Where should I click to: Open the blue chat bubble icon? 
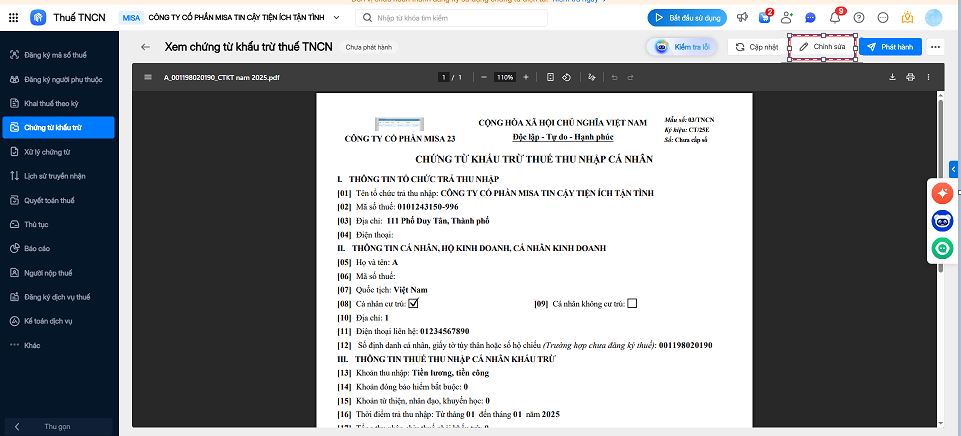810,18
